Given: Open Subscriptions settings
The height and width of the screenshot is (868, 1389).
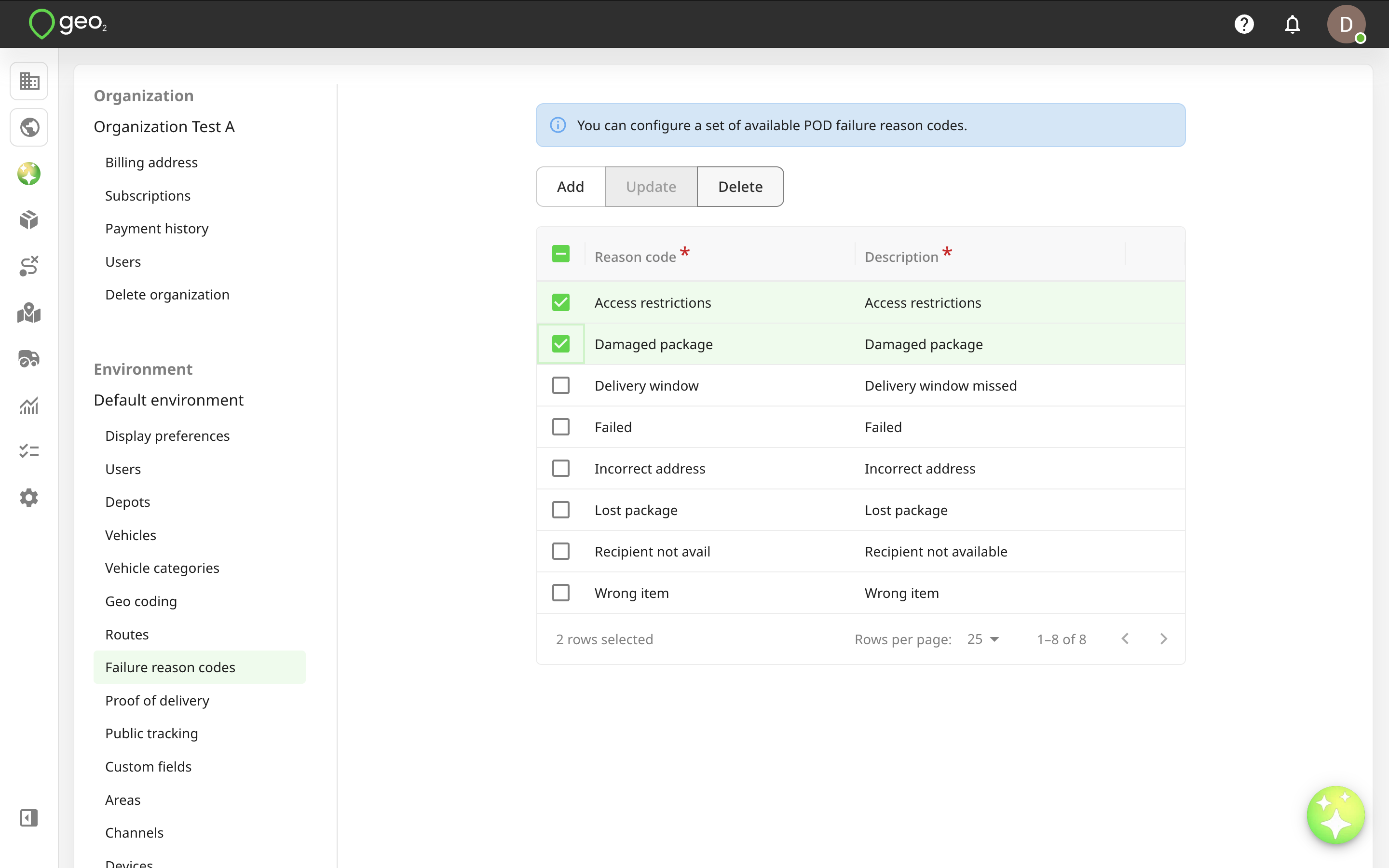Looking at the screenshot, I should [x=148, y=196].
